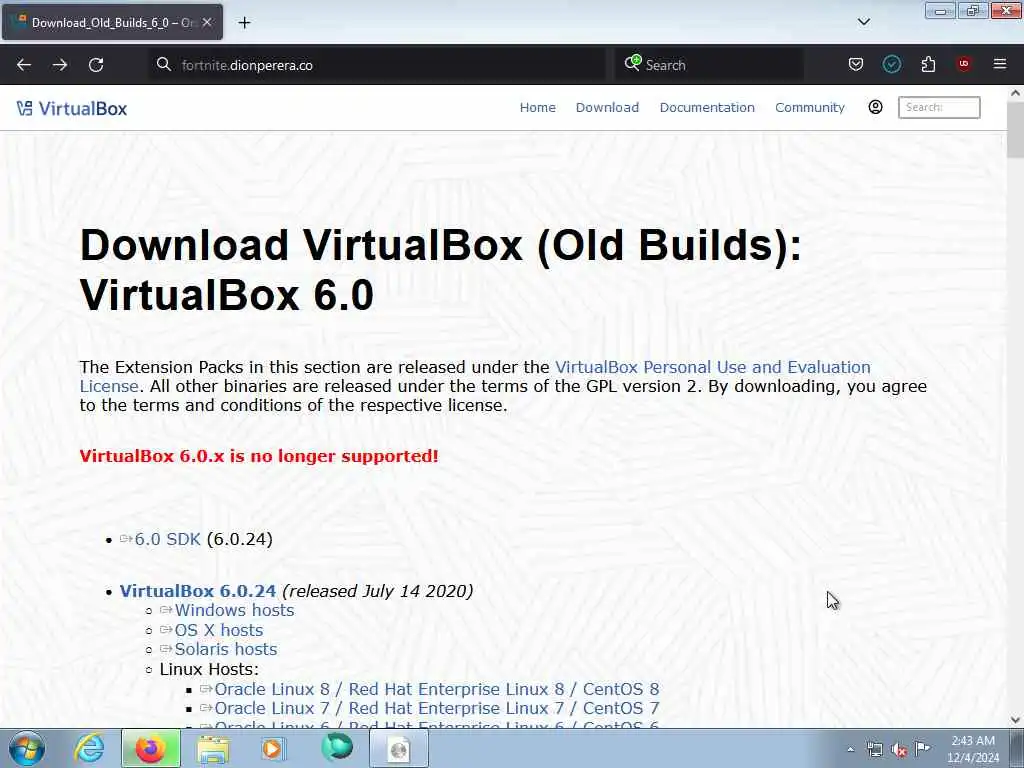Expand the list all tabs chevron
The height and width of the screenshot is (768, 1024).
[863, 22]
